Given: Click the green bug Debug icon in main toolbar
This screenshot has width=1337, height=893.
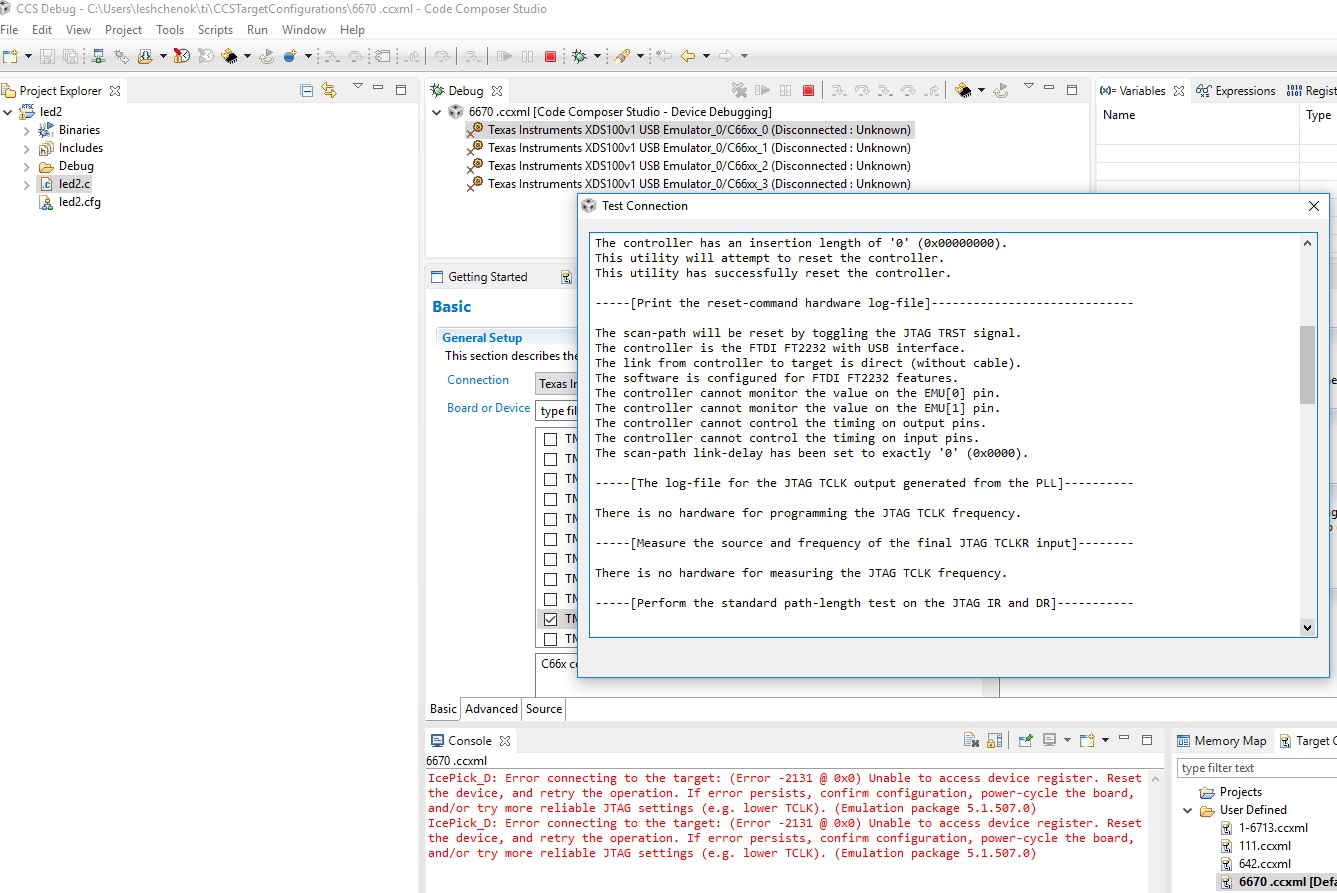Looking at the screenshot, I should (579, 57).
